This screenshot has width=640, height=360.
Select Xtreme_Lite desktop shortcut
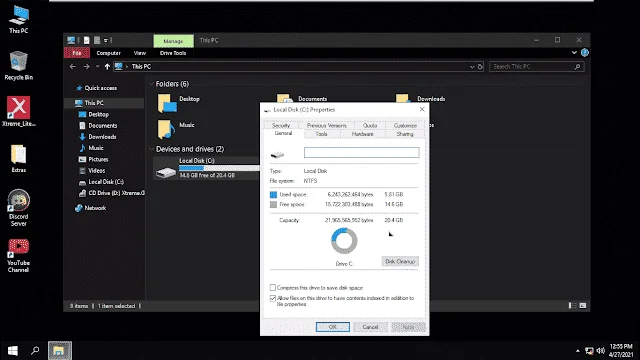[19, 111]
